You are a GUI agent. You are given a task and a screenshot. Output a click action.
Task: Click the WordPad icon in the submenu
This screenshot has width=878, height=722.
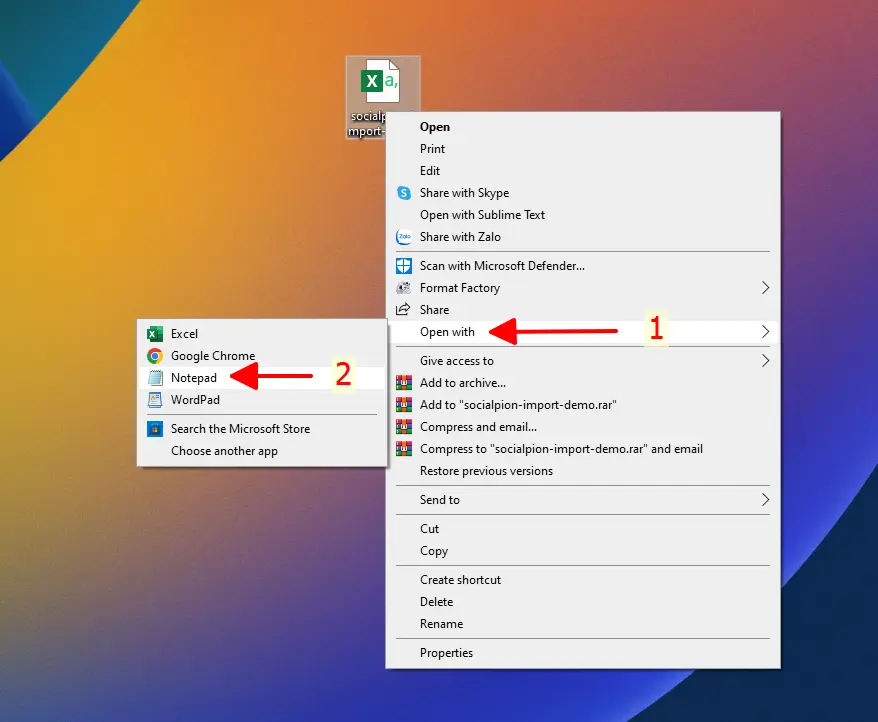155,400
